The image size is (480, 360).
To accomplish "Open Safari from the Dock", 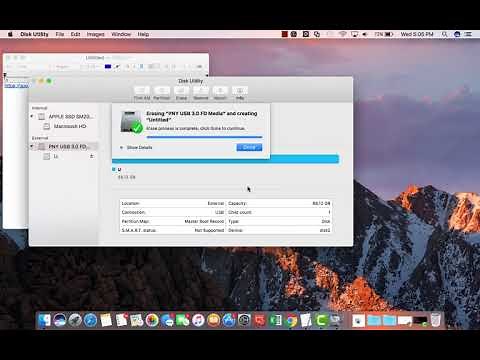I will point(90,320).
